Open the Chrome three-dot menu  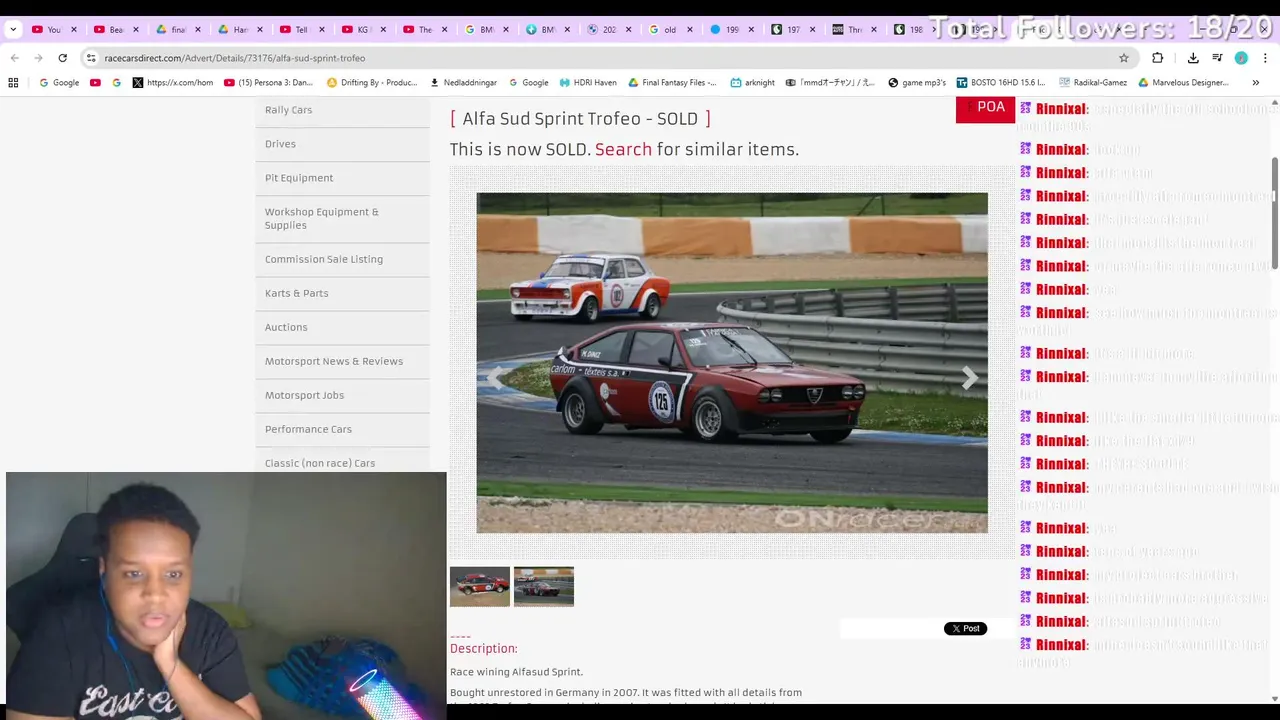pyautogui.click(x=1265, y=58)
